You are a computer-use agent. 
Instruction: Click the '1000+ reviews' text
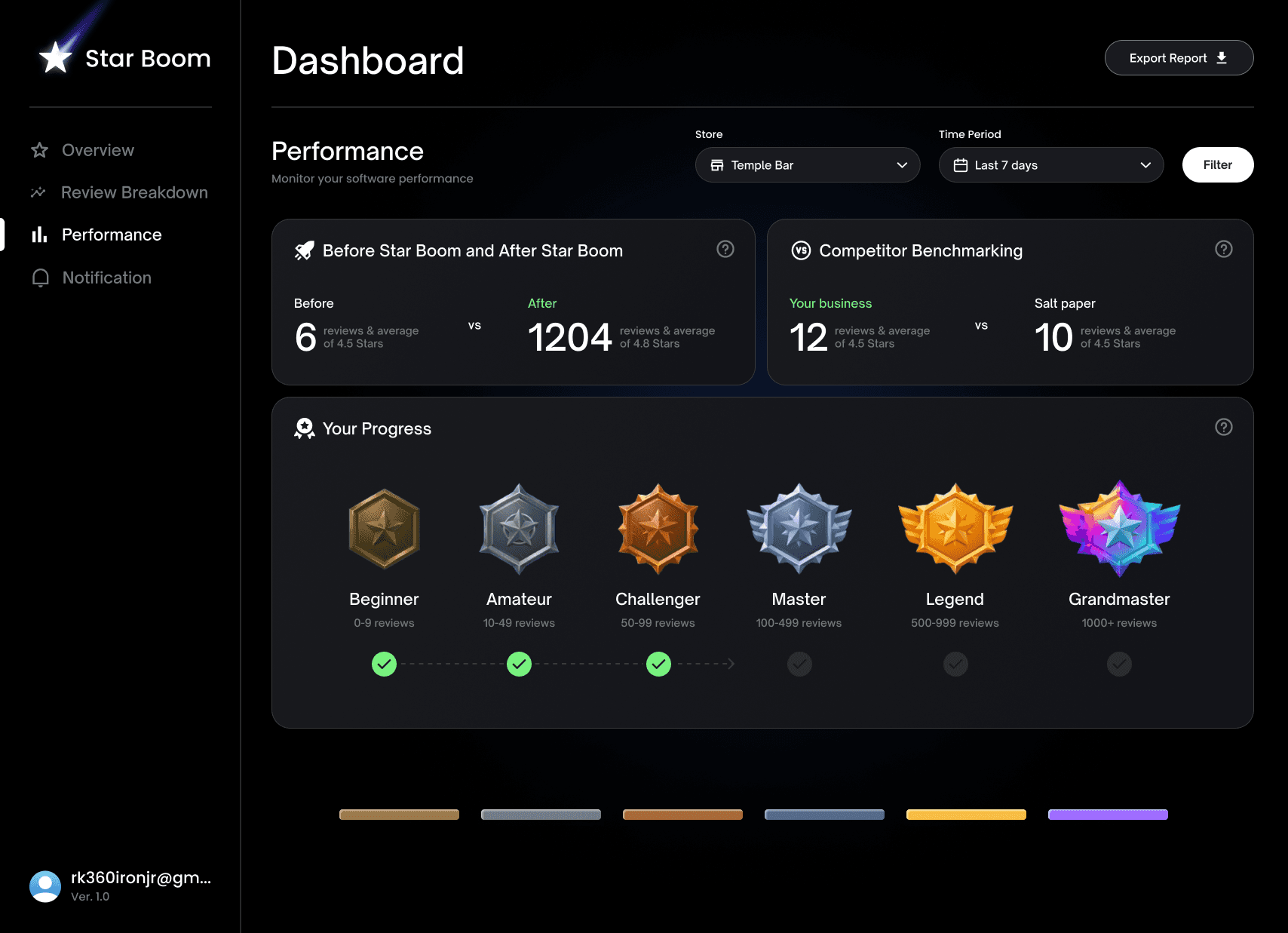[x=1119, y=623]
